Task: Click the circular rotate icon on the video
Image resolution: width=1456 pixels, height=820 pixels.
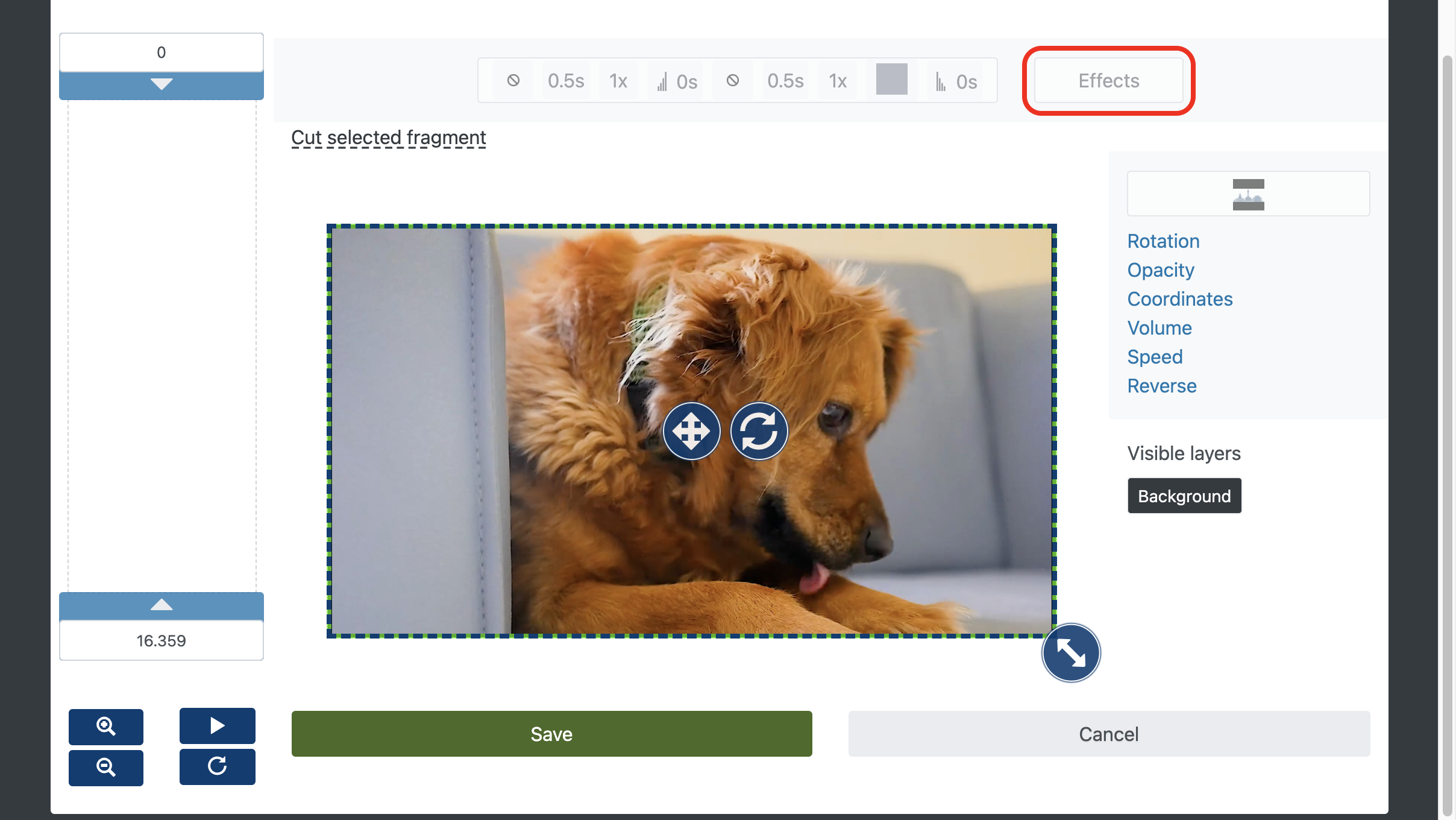Action: (x=759, y=431)
